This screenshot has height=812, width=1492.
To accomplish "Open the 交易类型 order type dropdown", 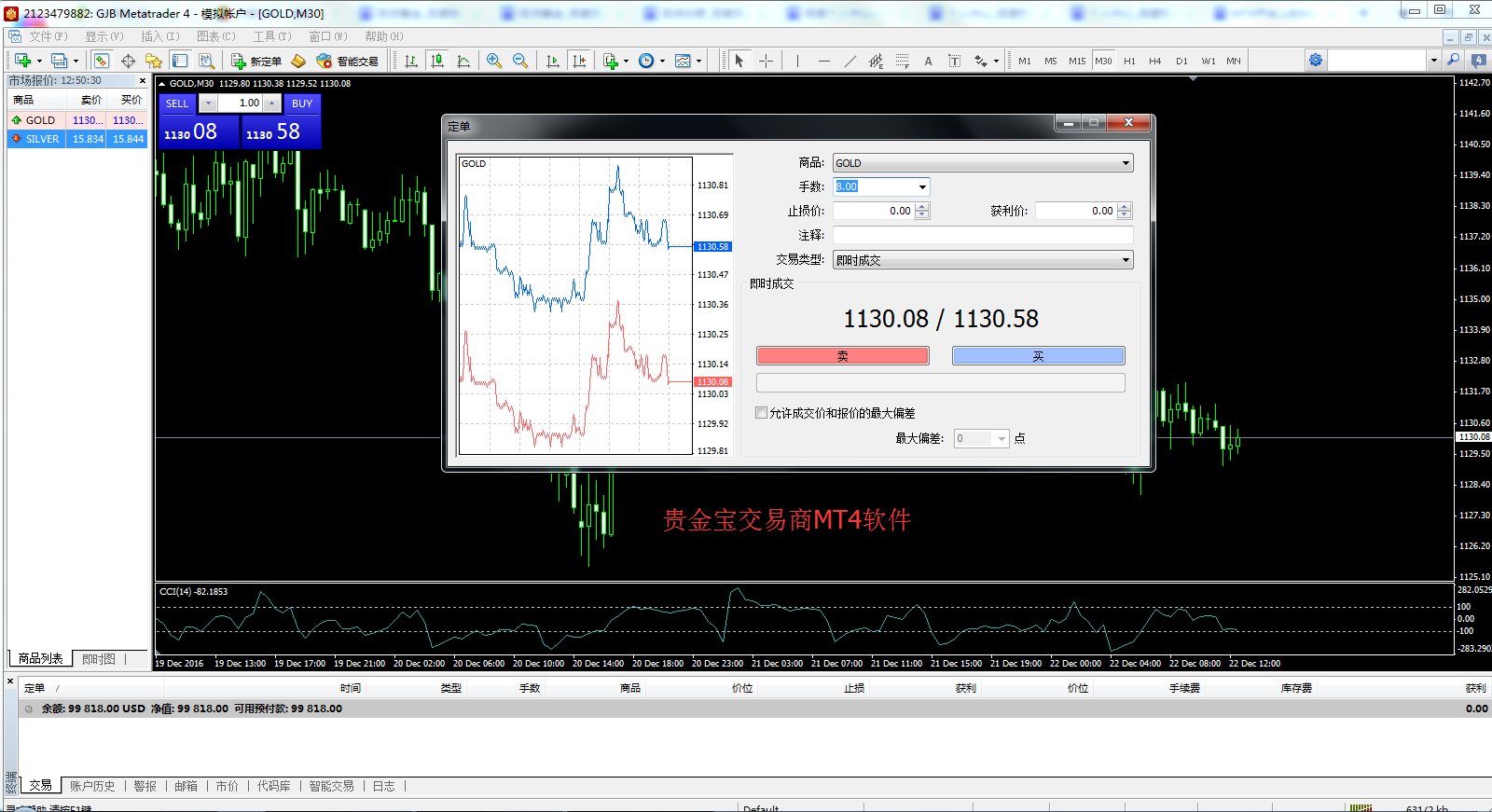I will click(983, 260).
